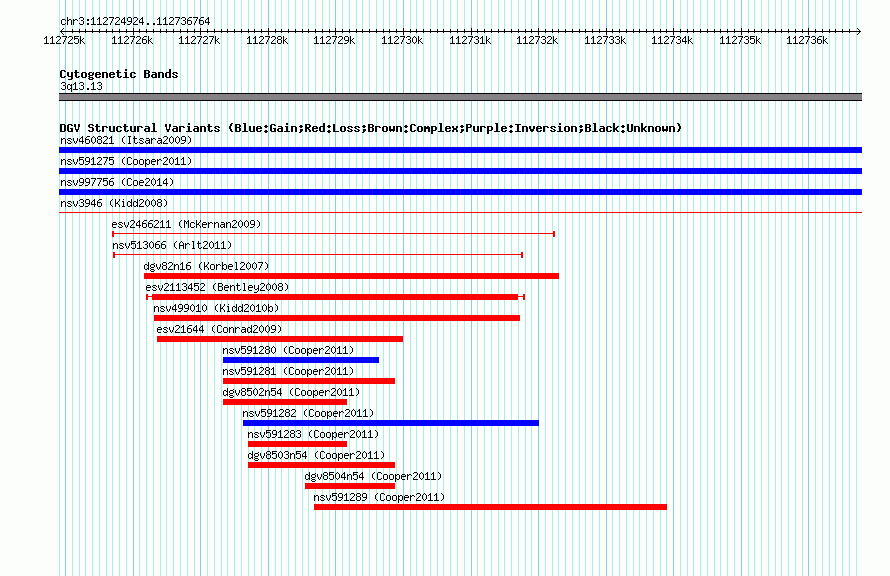Click nsv591289 (Cooper2011) label
Screen dimensions: 890x576
379,497
